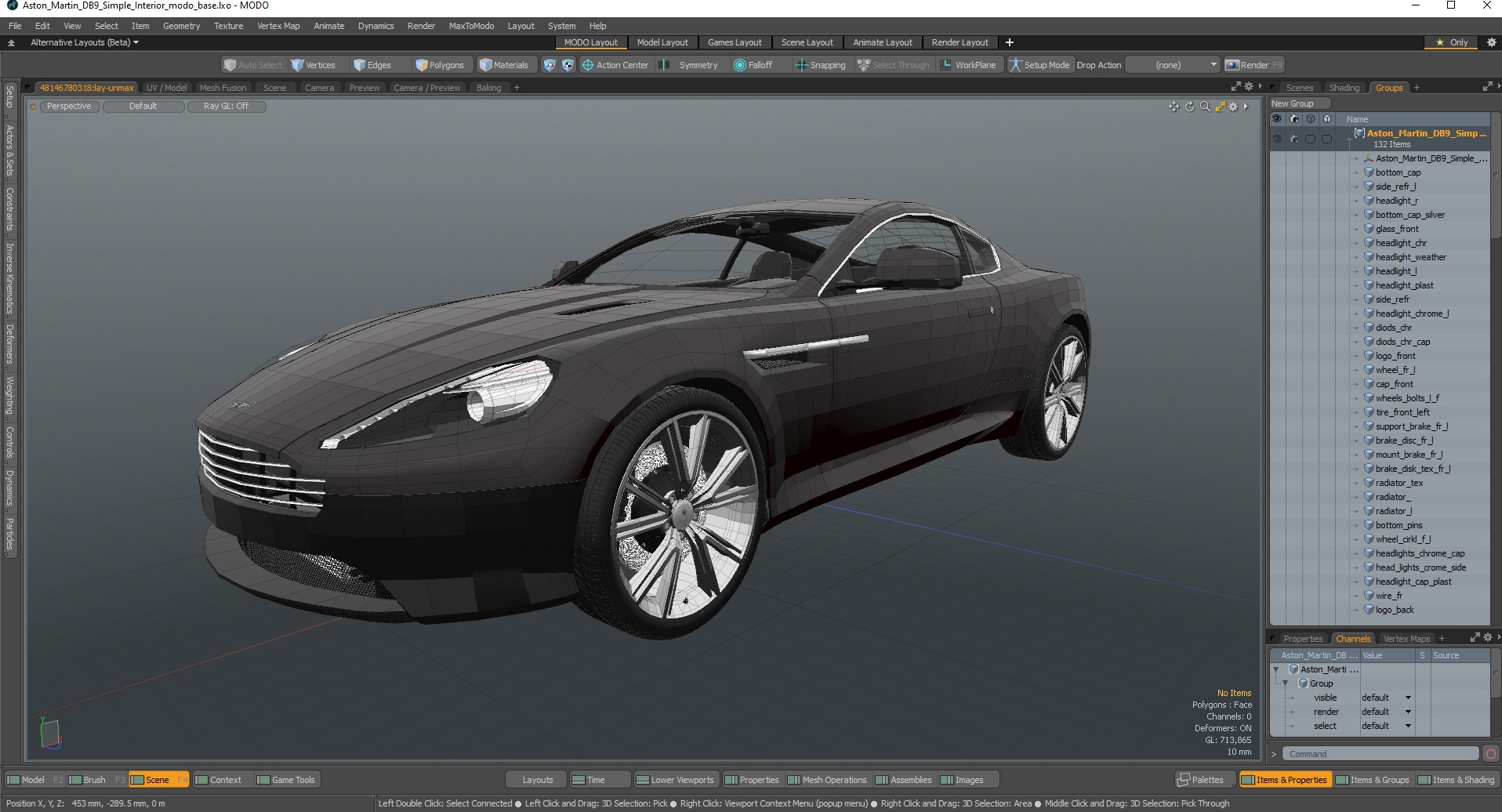Open the Vertex Map menu
Image resolution: width=1502 pixels, height=812 pixels.
point(278,26)
